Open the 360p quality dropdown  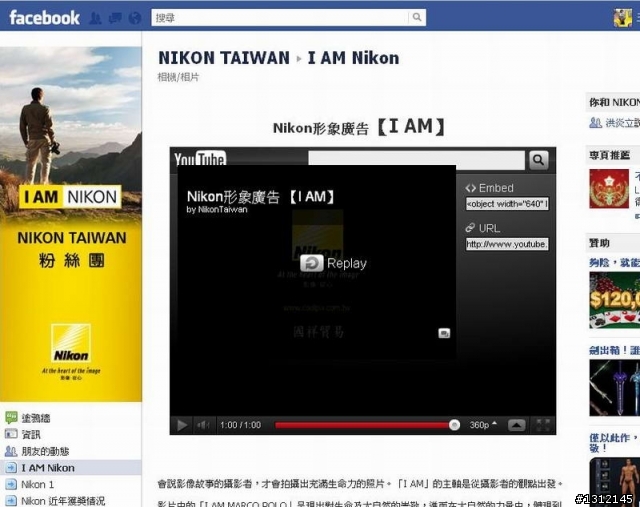point(483,425)
